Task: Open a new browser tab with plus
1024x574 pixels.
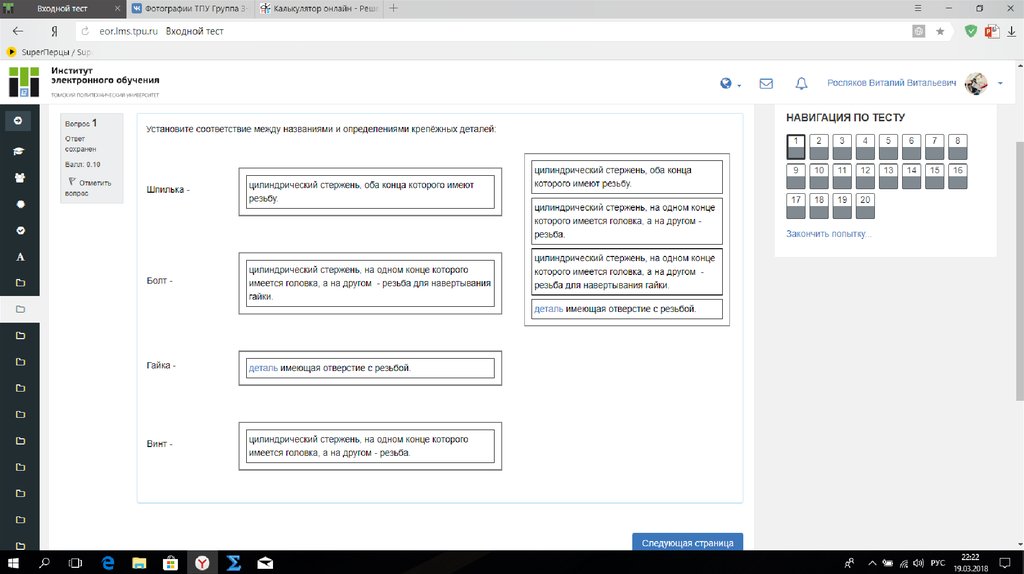Action: 393,8
